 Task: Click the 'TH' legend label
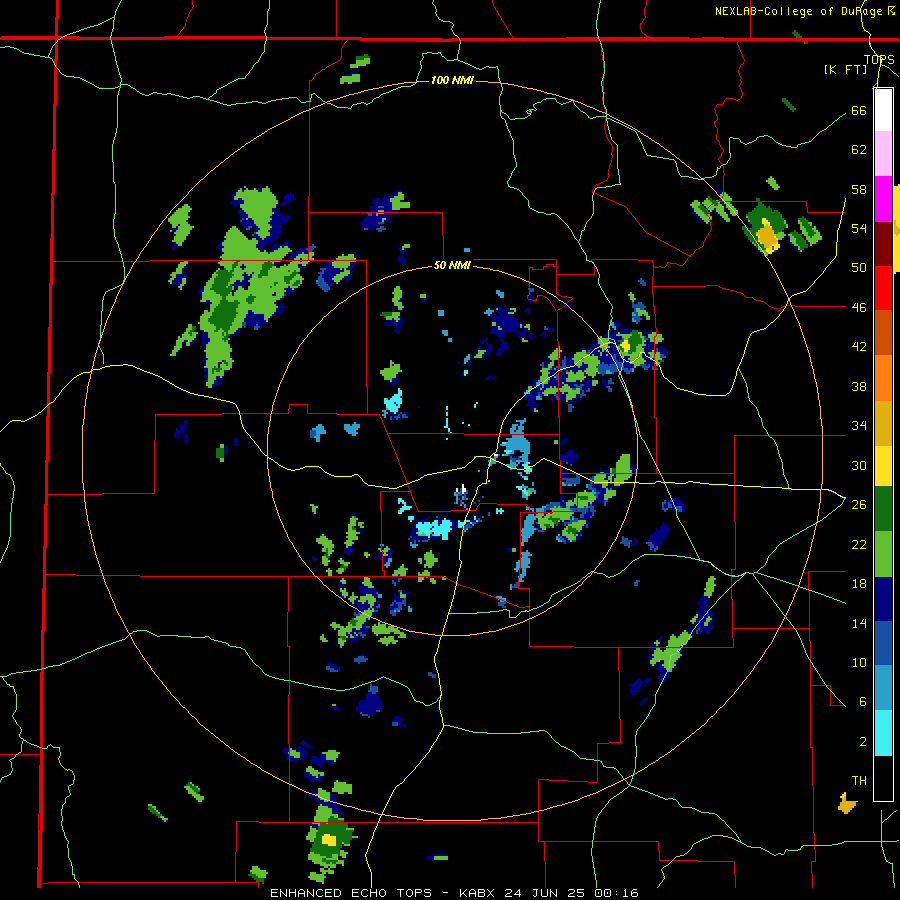pos(859,781)
